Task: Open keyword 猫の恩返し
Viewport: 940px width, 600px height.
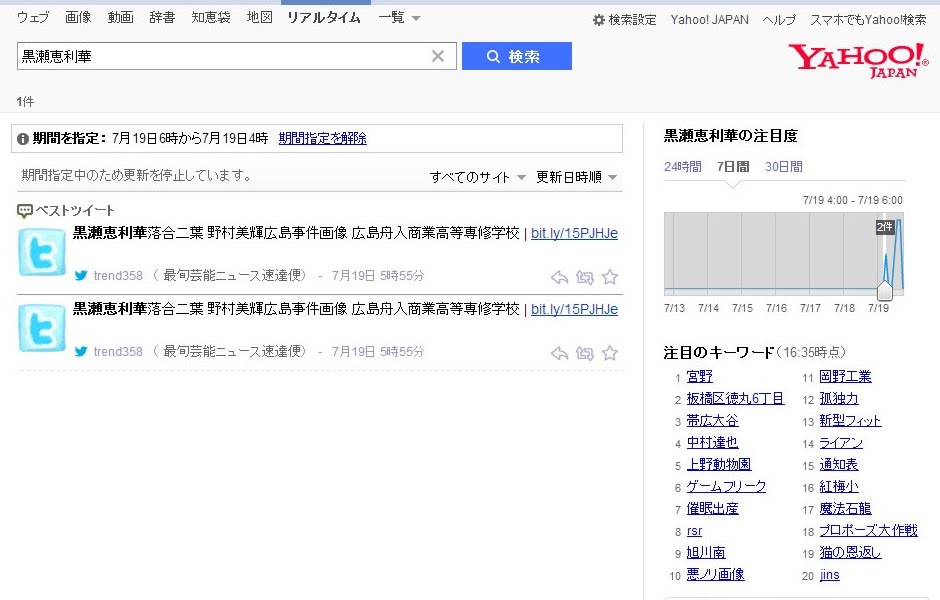Action: pyautogui.click(x=850, y=553)
